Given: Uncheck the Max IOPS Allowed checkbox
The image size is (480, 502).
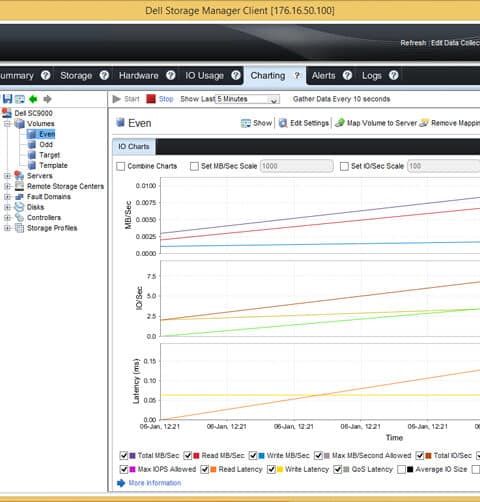Looking at the screenshot, I should click(x=124, y=469).
